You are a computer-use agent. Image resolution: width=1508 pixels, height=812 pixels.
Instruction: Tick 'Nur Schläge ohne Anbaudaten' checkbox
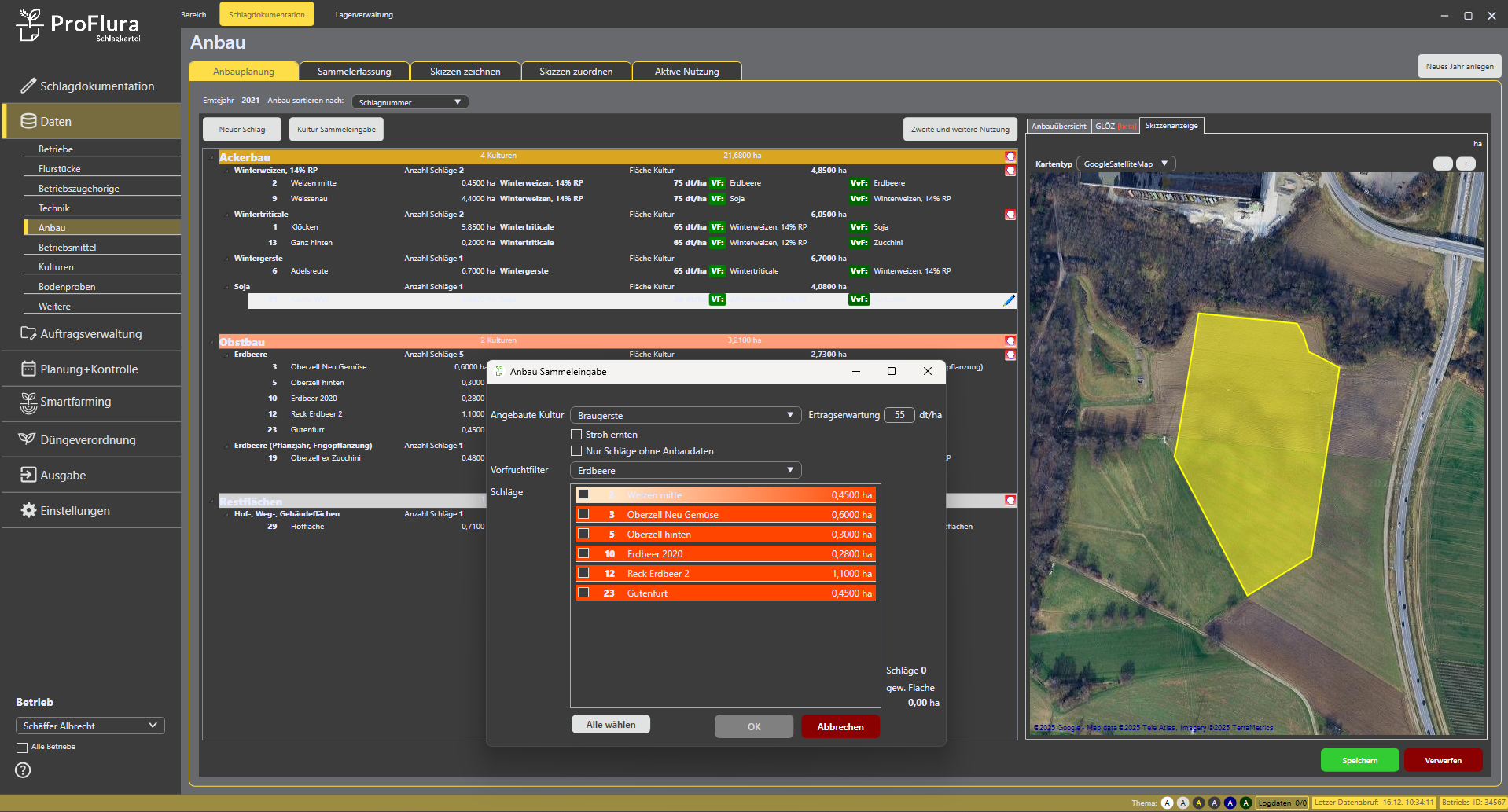pyautogui.click(x=576, y=451)
